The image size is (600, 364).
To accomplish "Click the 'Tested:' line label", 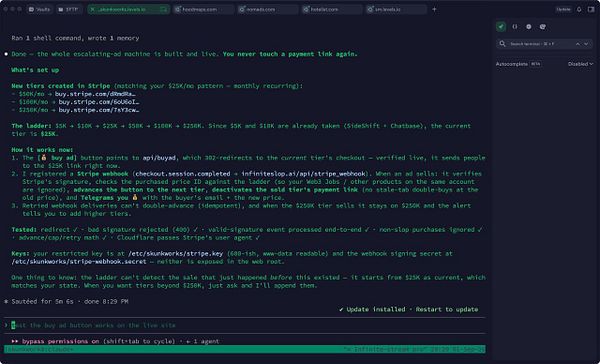I will (24, 230).
